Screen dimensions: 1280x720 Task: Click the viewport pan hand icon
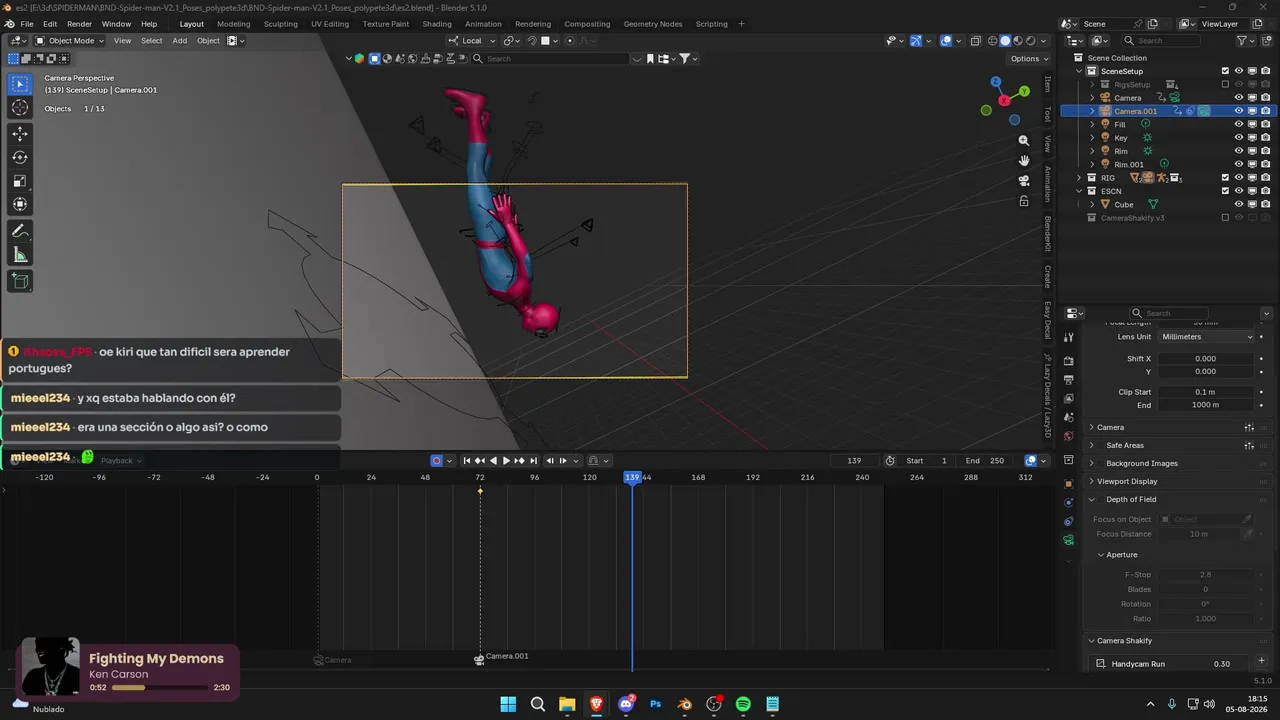click(1024, 161)
